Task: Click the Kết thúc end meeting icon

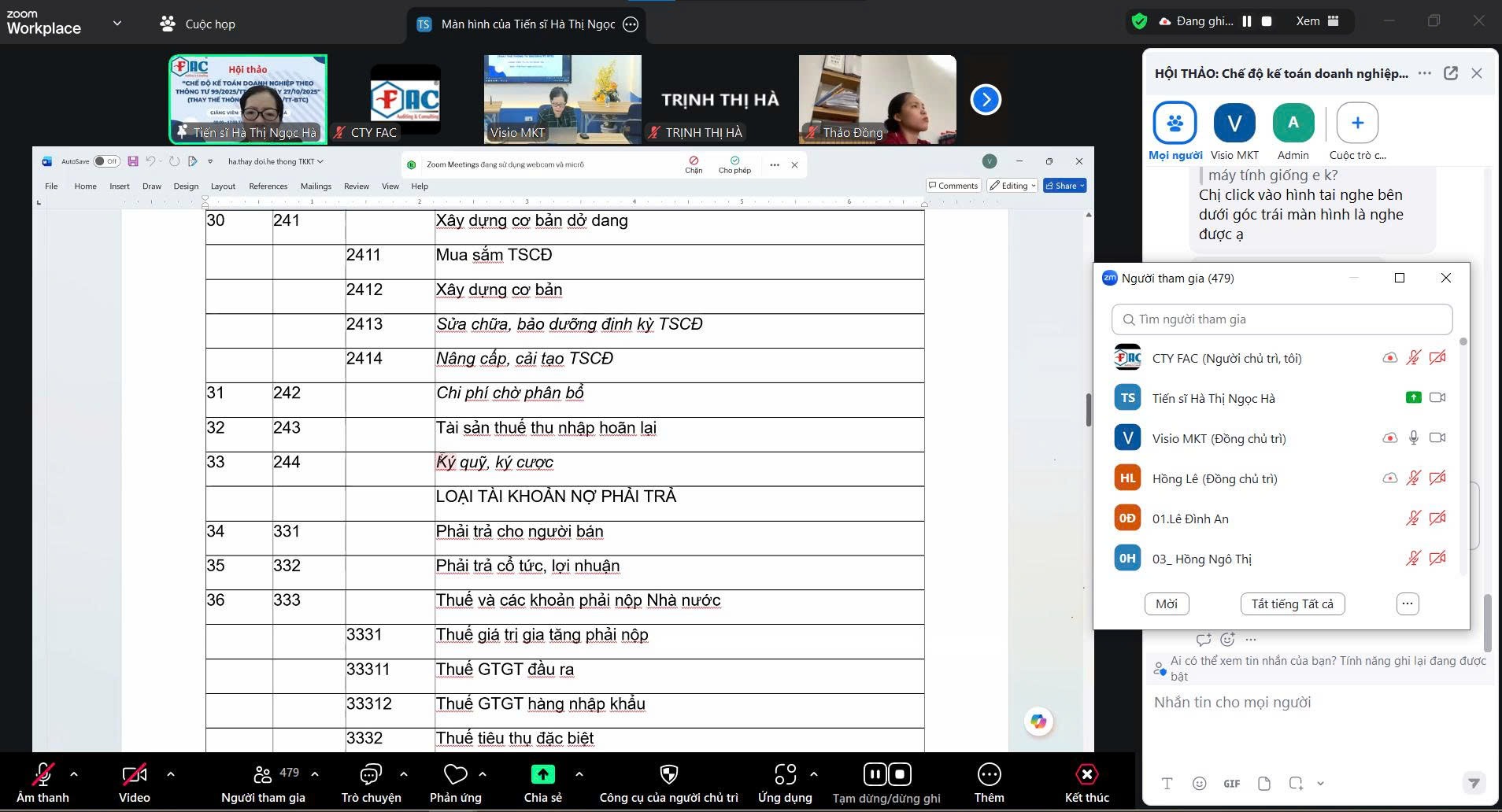Action: tap(1086, 775)
